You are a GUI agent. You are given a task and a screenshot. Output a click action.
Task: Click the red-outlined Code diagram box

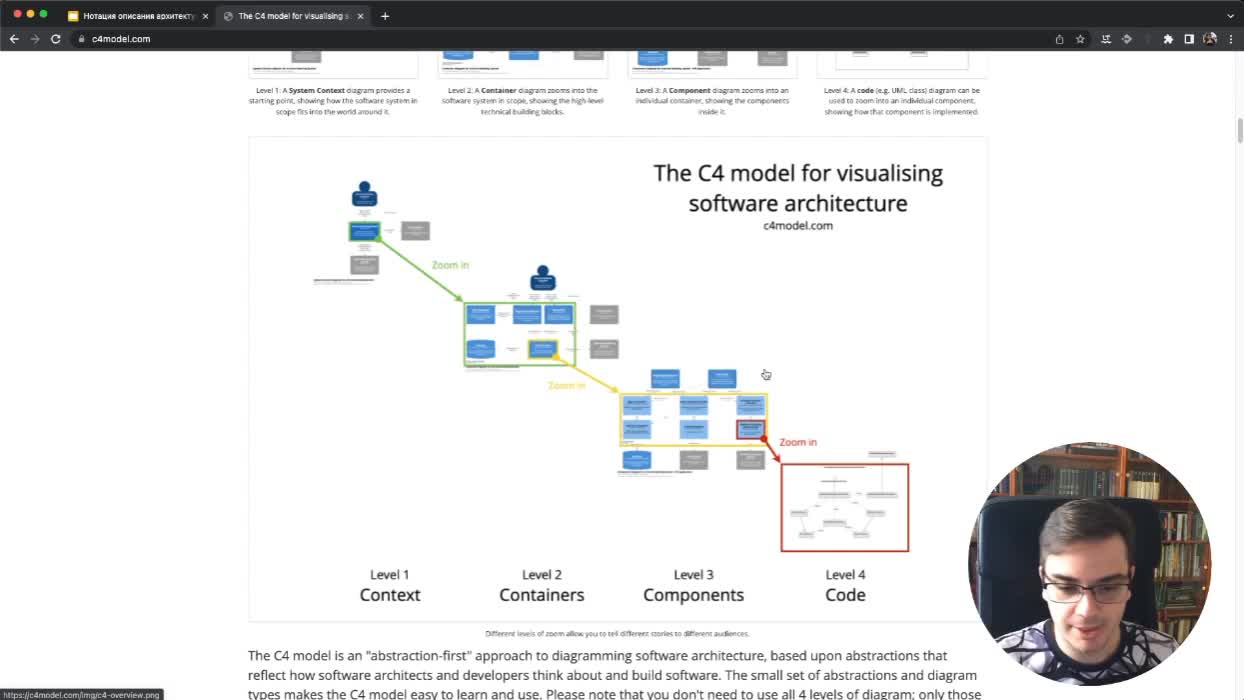click(x=845, y=507)
